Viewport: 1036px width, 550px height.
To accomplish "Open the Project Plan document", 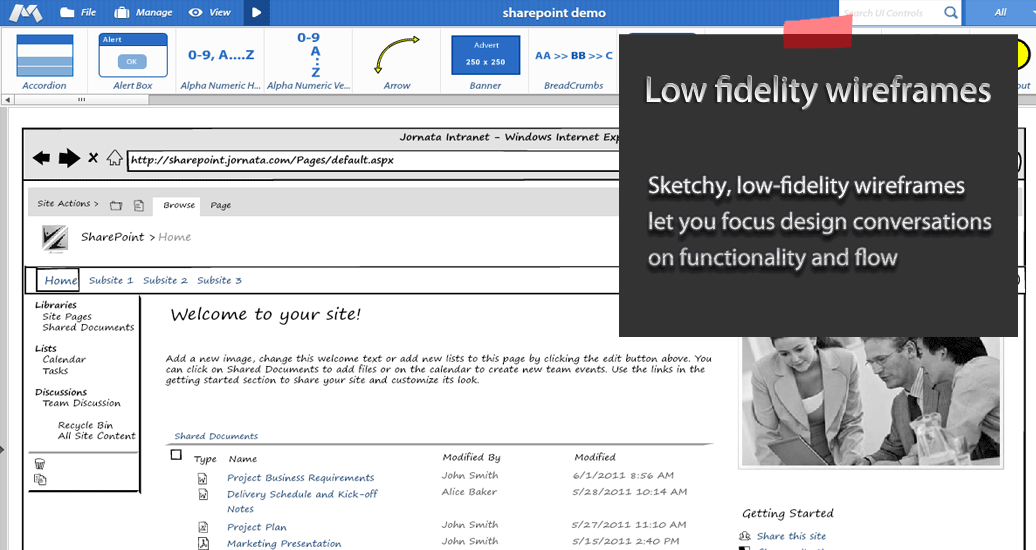I will tap(256, 528).
